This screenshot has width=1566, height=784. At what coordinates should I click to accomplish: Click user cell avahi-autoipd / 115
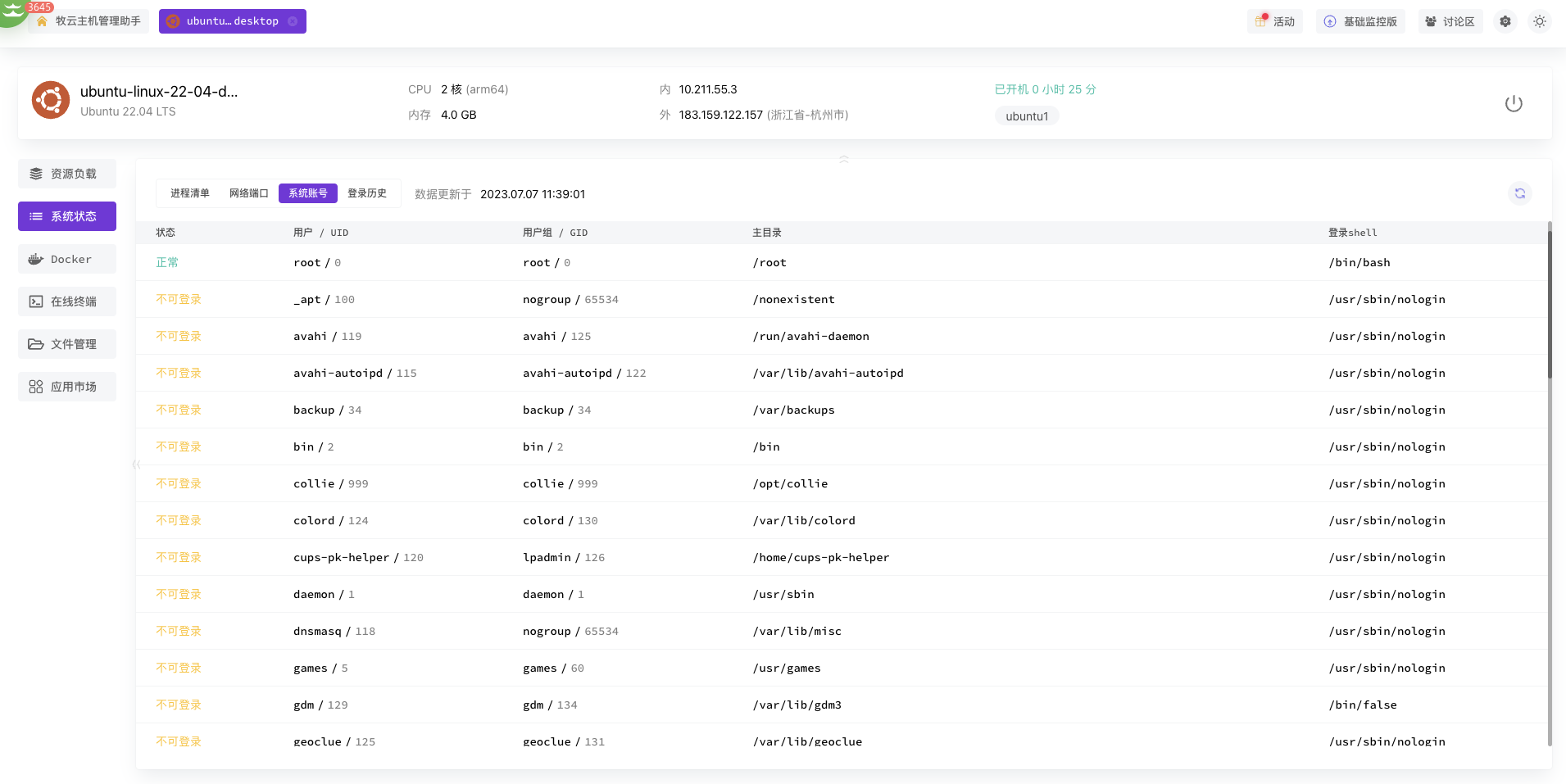pos(355,373)
